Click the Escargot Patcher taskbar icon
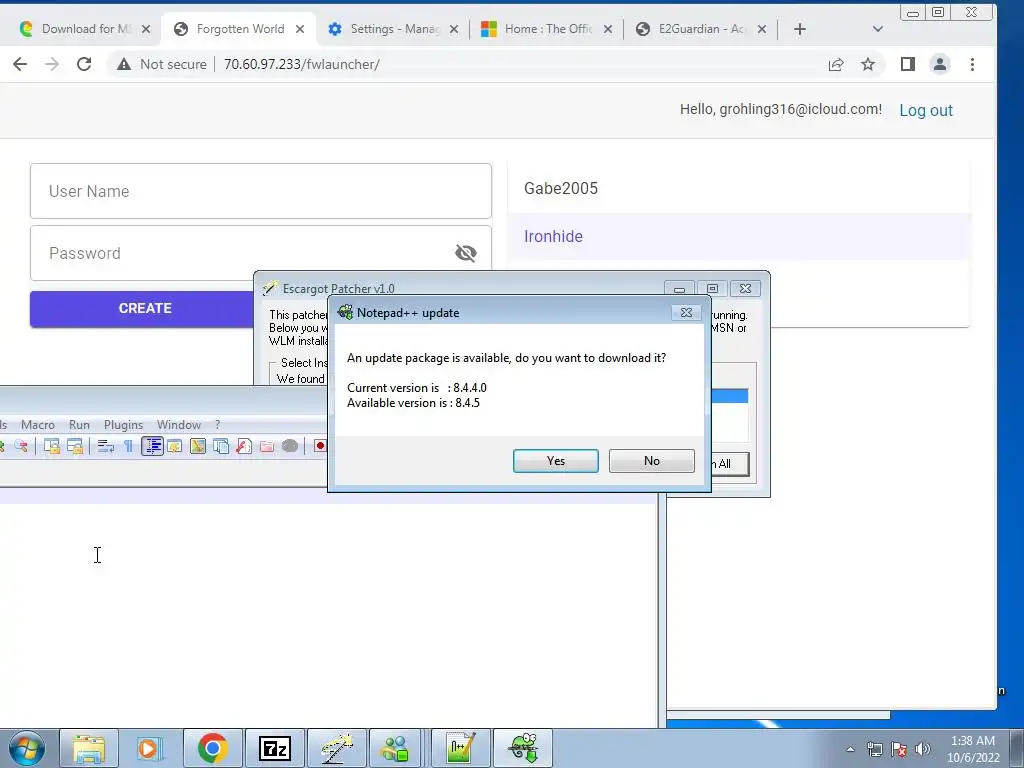 point(336,748)
